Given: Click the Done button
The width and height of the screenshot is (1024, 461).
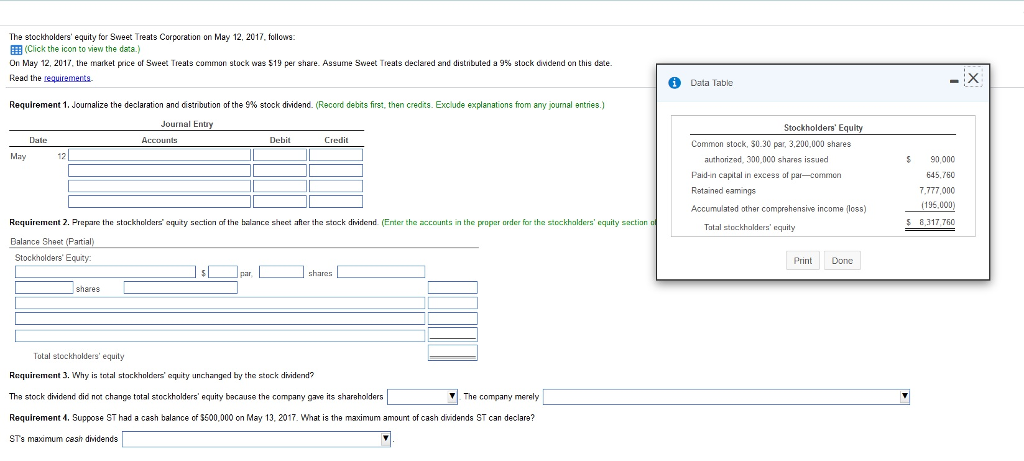Looking at the screenshot, I should pyautogui.click(x=842, y=261).
